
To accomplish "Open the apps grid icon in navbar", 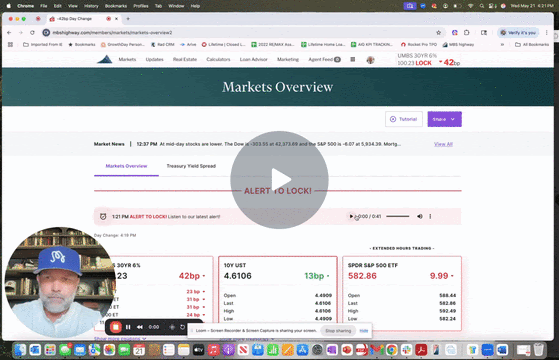I will [353, 60].
